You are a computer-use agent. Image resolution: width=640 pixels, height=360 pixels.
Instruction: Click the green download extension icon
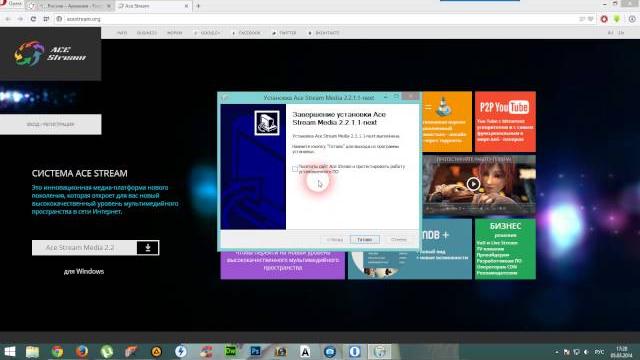(617, 19)
